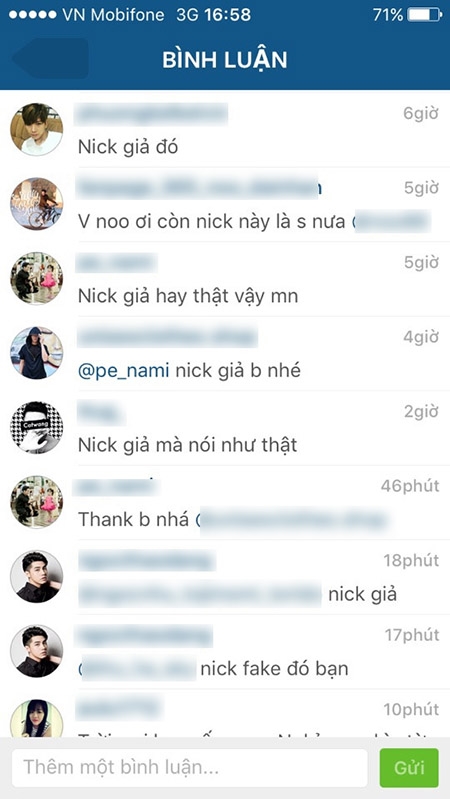Click the @pe_nami mention link
The height and width of the screenshot is (799, 450).
click(x=123, y=371)
